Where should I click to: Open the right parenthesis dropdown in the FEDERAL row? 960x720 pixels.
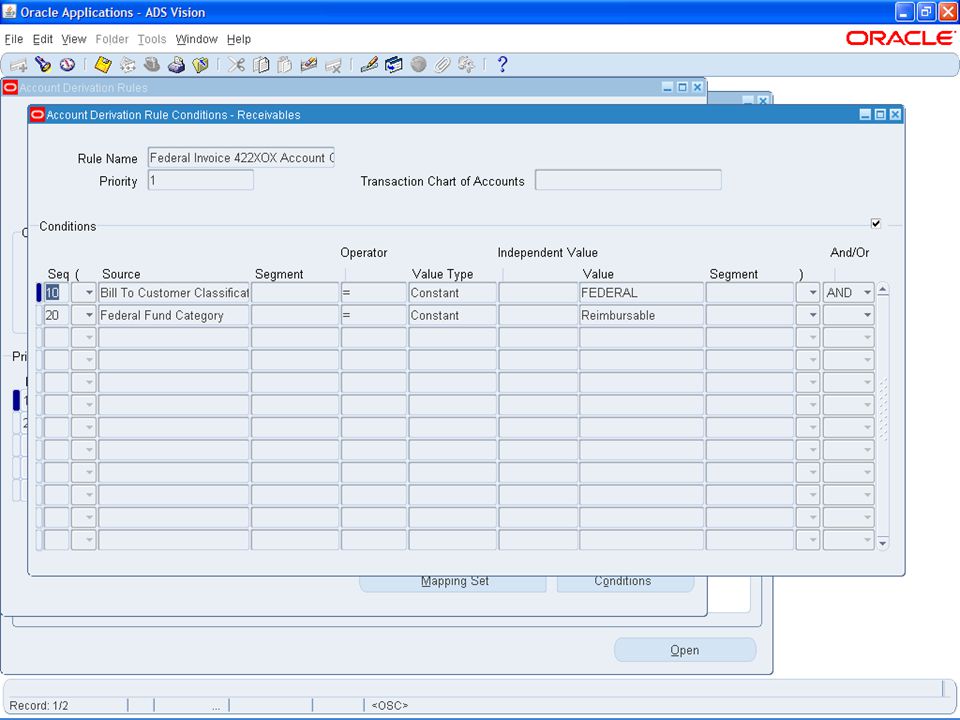(808, 293)
